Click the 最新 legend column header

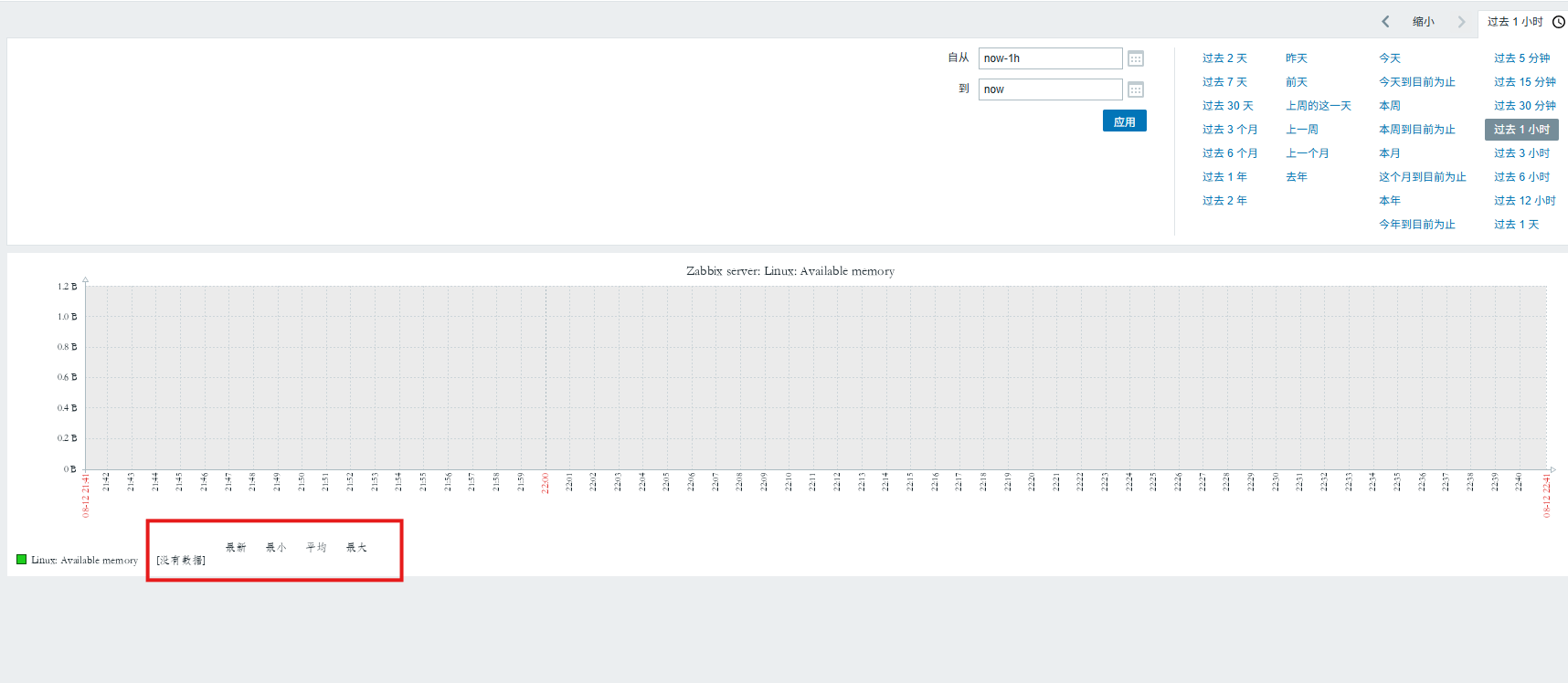point(236,548)
